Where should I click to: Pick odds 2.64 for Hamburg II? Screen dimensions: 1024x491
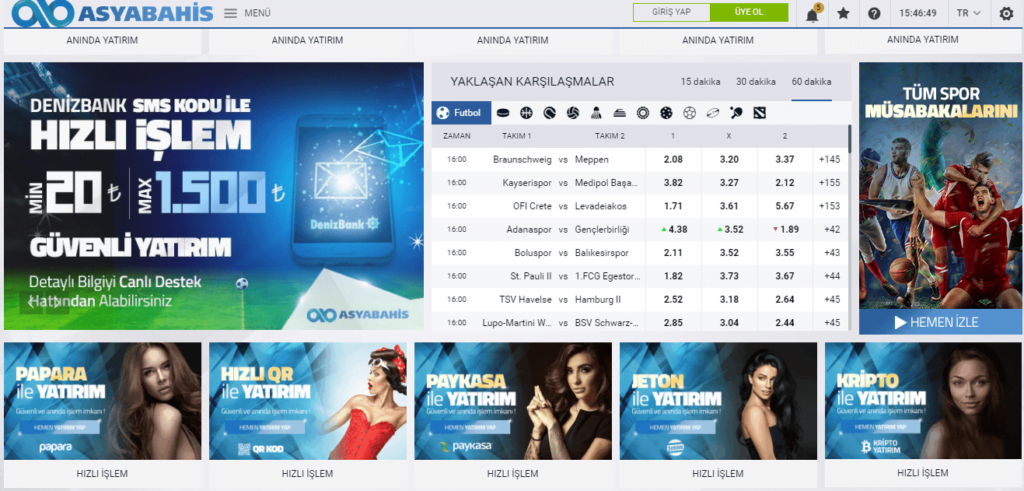pyautogui.click(x=786, y=300)
